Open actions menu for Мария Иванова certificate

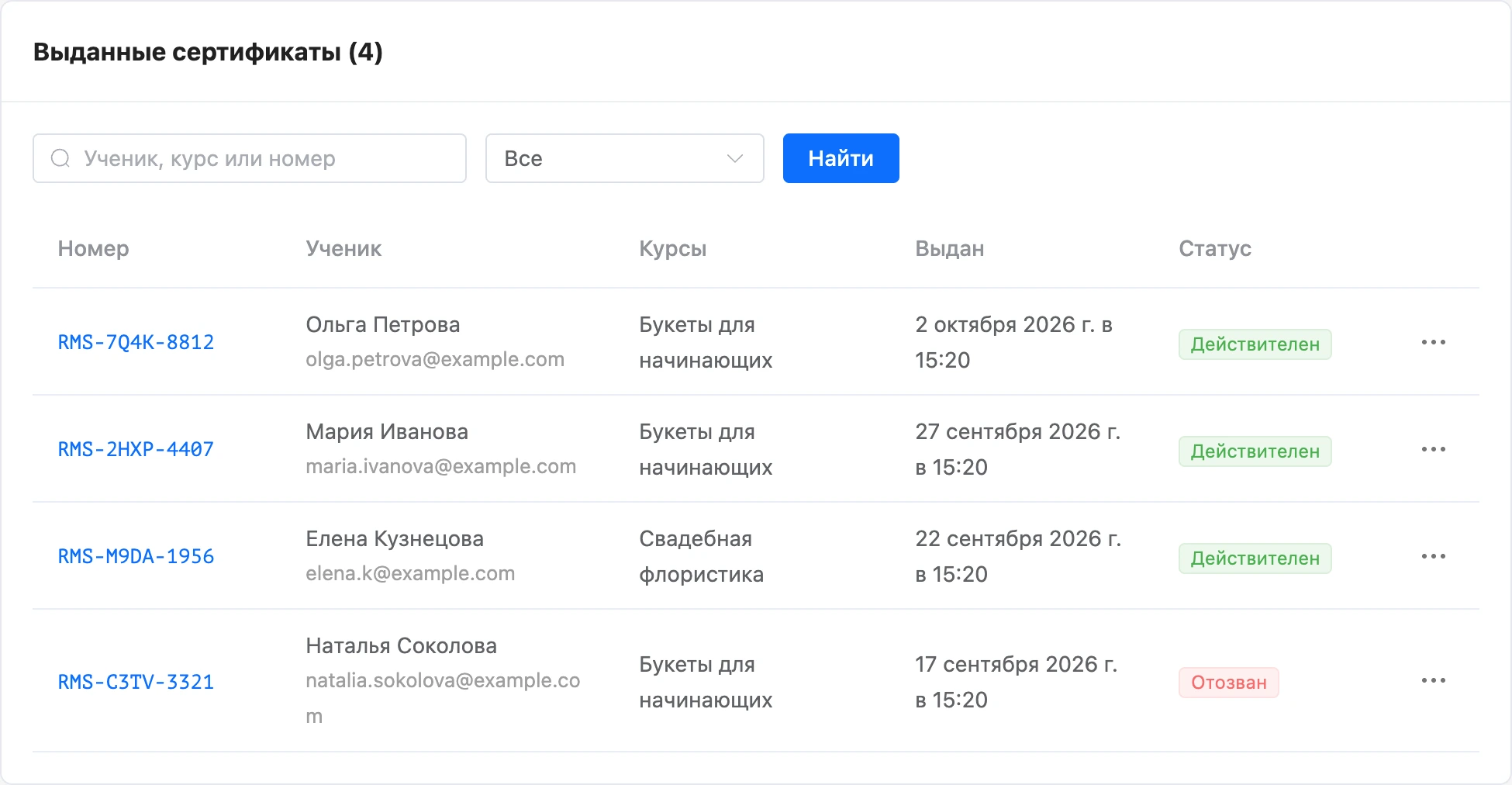(1433, 449)
